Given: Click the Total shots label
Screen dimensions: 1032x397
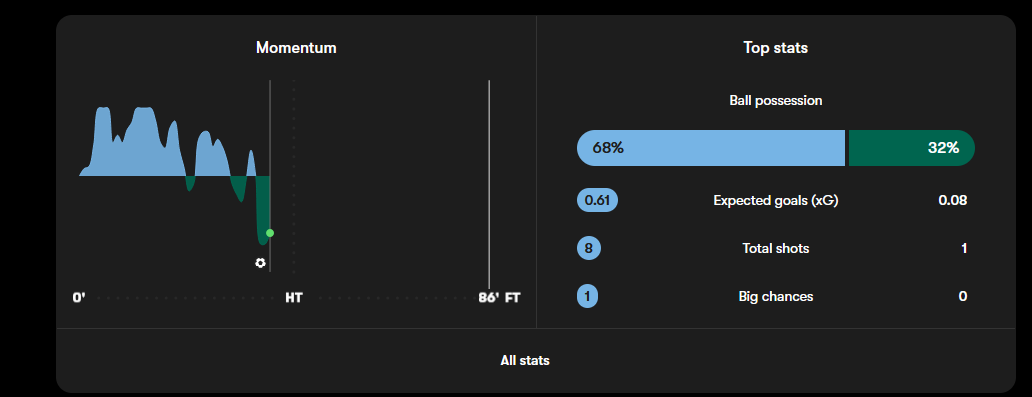Looking at the screenshot, I should [775, 249].
